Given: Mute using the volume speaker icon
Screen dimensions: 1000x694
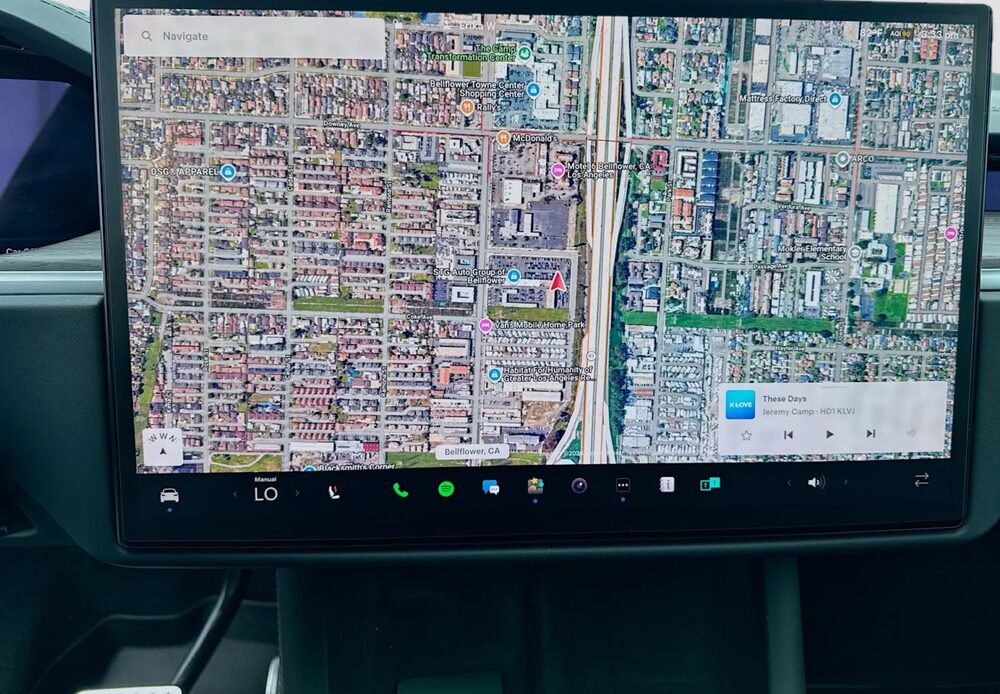Looking at the screenshot, I should (x=816, y=482).
